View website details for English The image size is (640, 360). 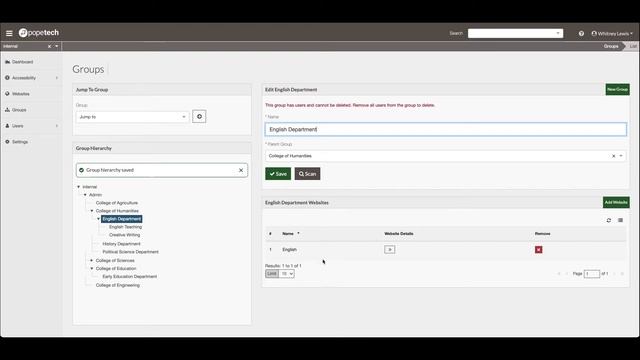coord(389,249)
